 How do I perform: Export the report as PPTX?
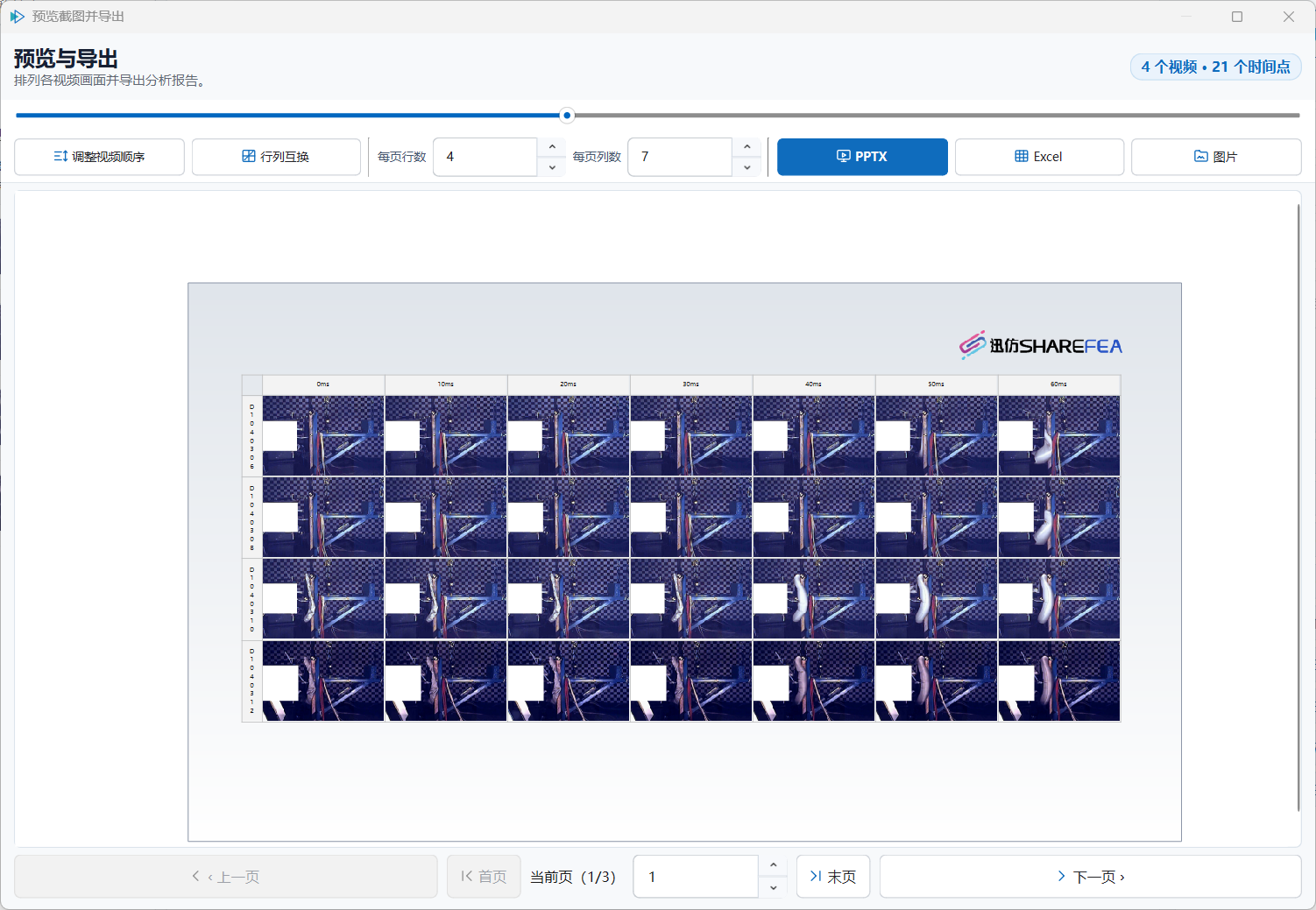pyautogui.click(x=862, y=157)
